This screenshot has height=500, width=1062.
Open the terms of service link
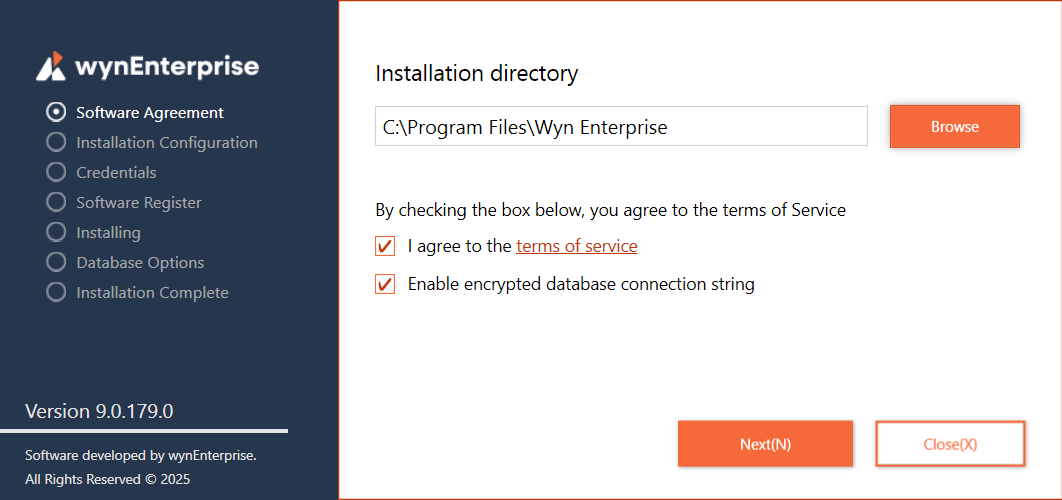click(x=576, y=246)
